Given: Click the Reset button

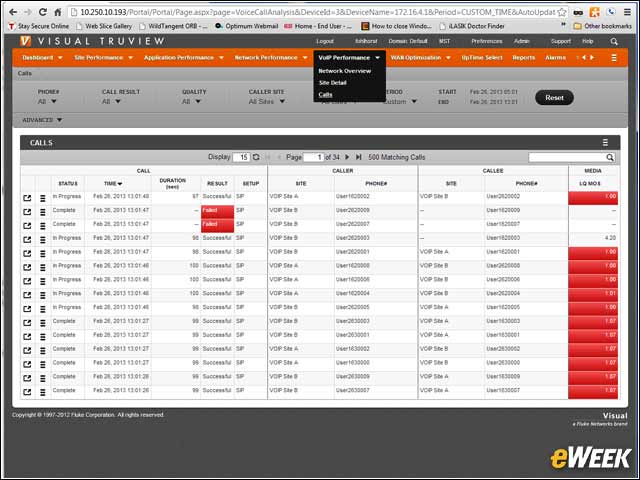Looking at the screenshot, I should tap(554, 98).
